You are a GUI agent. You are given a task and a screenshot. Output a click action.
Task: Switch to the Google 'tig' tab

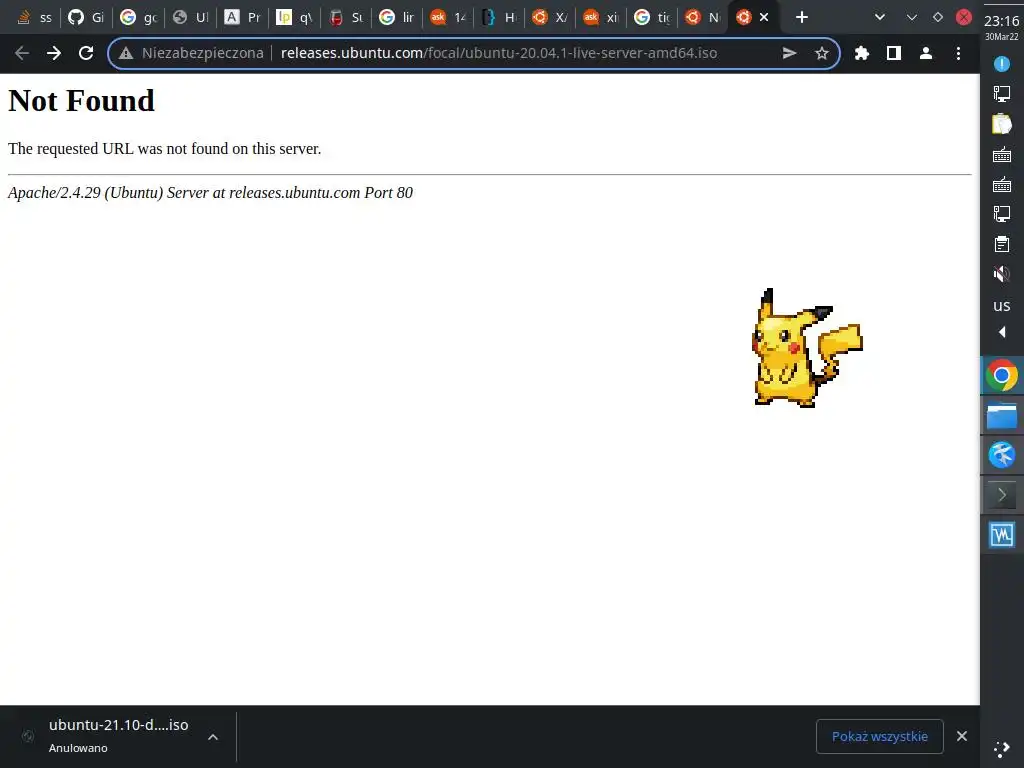click(x=652, y=17)
